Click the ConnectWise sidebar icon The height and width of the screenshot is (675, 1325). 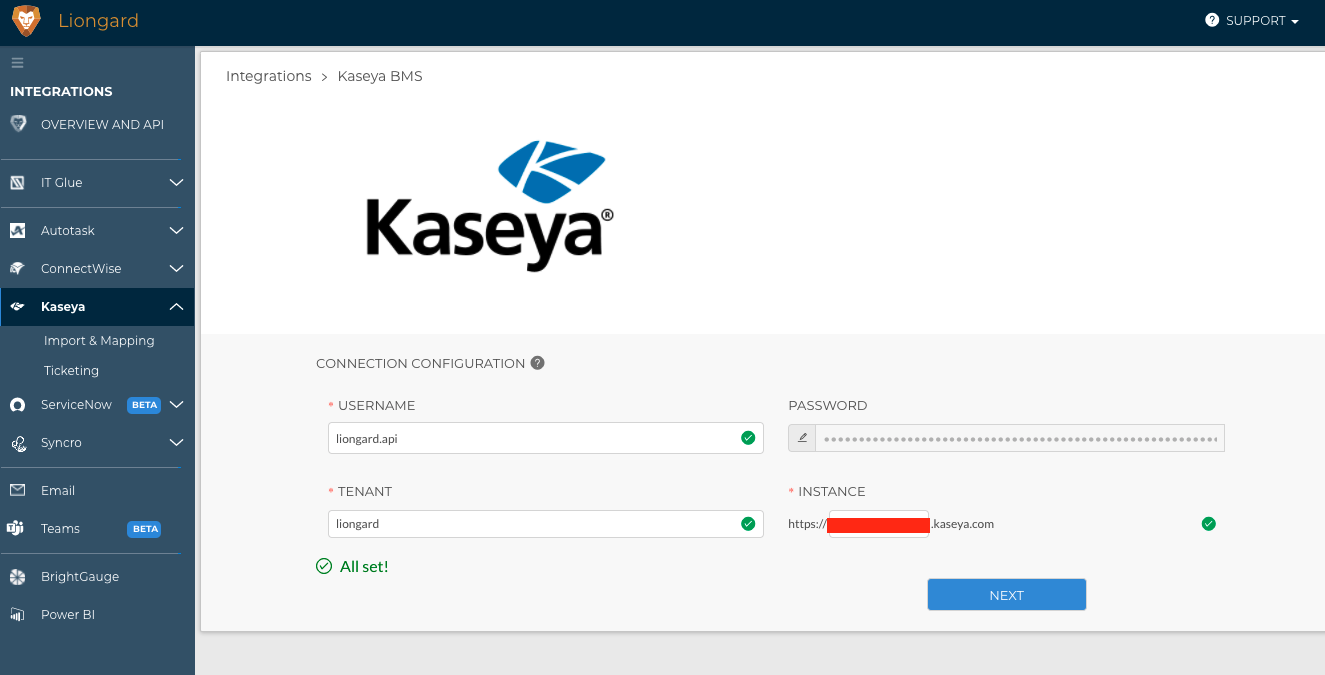17,269
